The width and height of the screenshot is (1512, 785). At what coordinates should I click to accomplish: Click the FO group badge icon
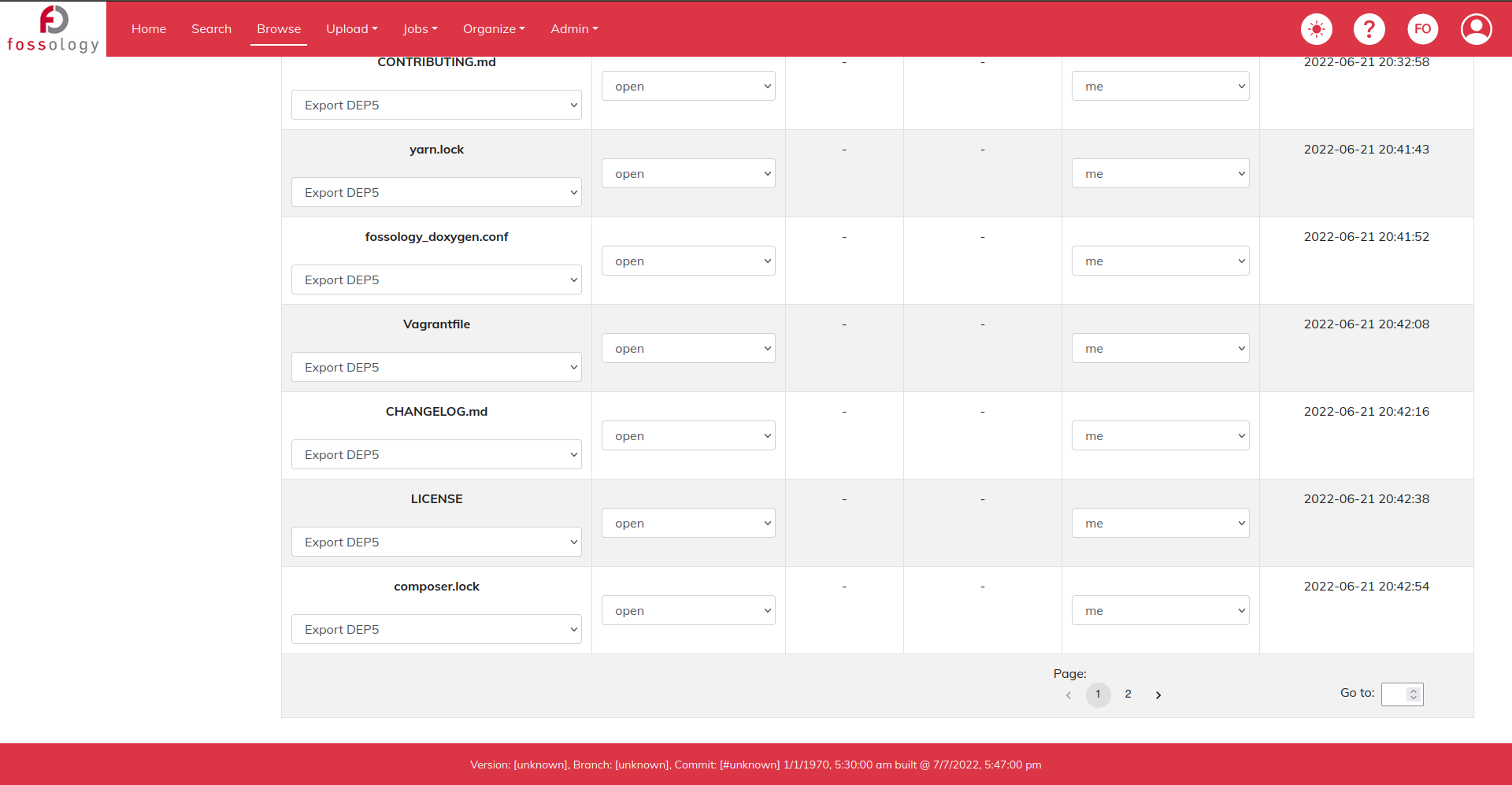[1423, 29]
